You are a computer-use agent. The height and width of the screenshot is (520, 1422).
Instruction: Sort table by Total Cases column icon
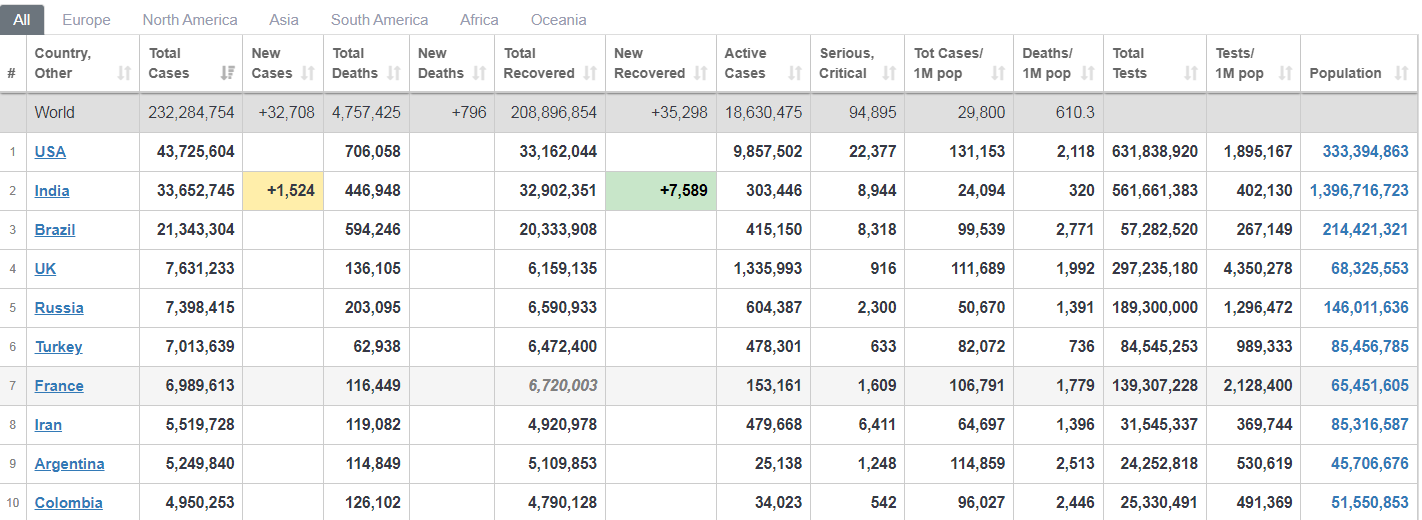click(x=227, y=73)
